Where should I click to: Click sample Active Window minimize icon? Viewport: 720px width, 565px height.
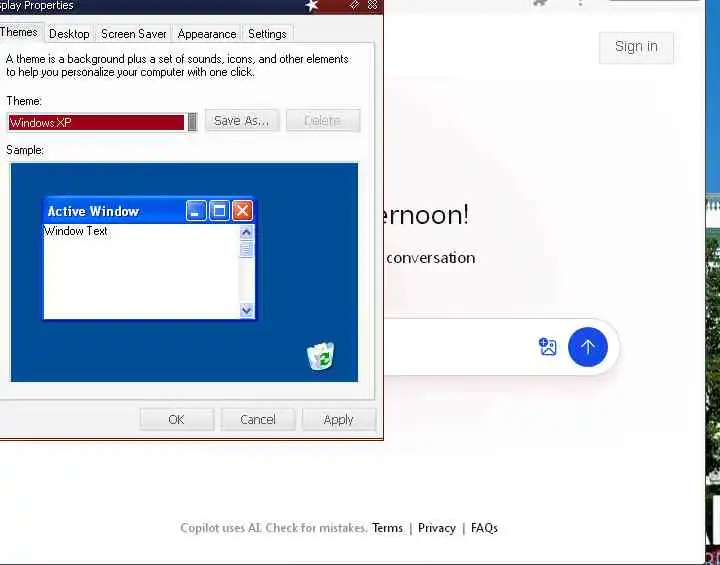tap(196, 211)
